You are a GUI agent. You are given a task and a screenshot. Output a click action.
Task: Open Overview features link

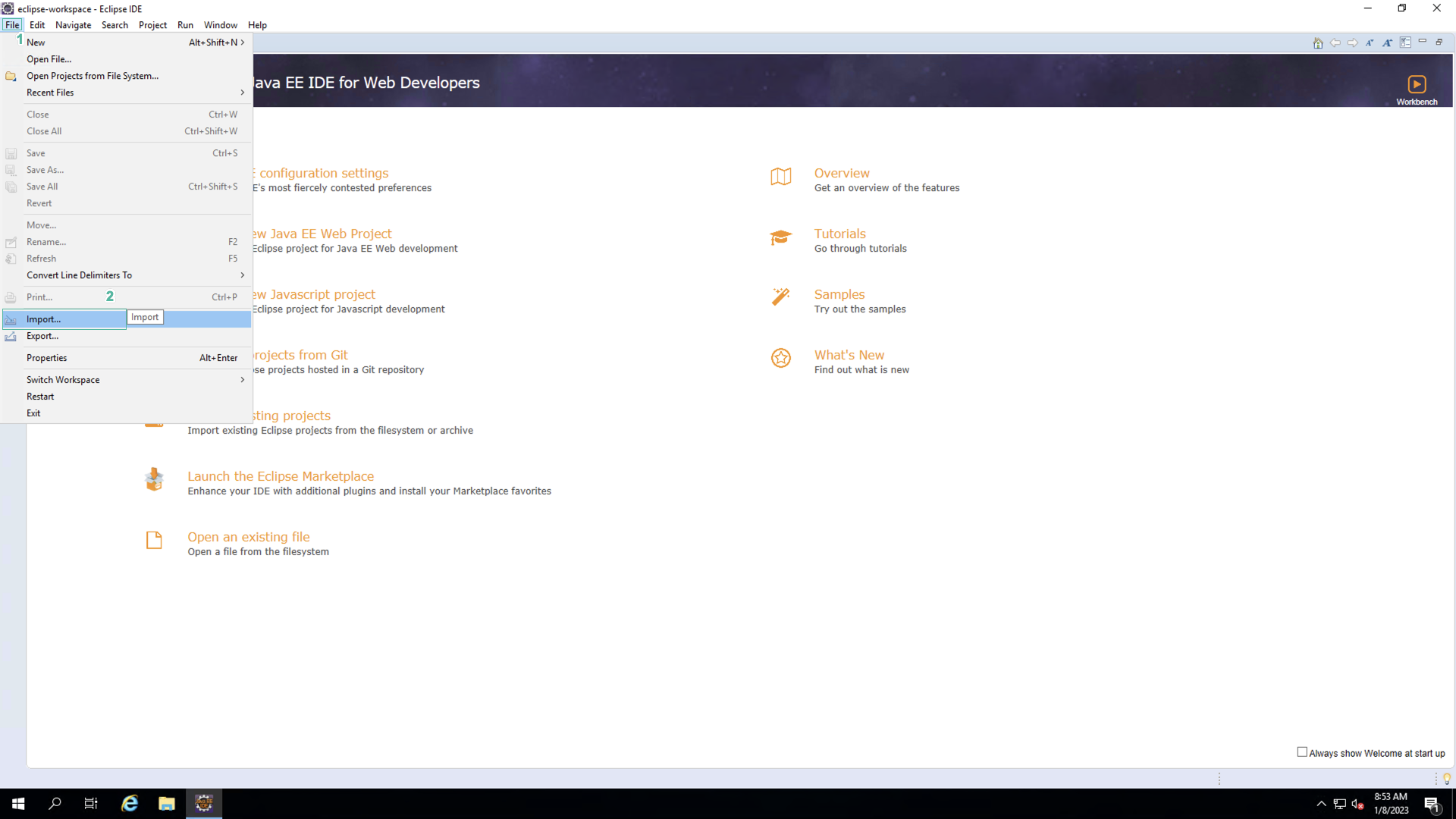point(842,173)
